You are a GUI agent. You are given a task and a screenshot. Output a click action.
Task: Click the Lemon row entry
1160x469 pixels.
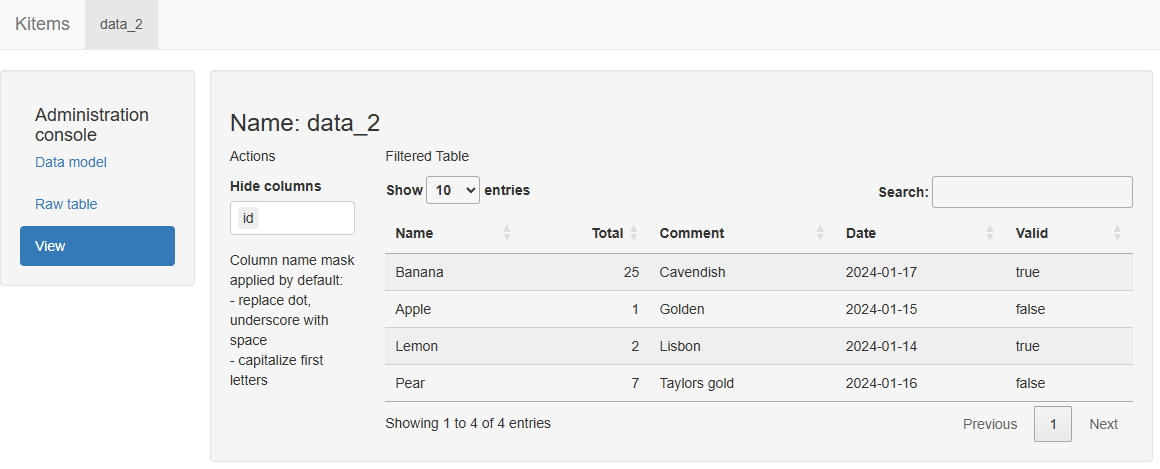click(416, 346)
